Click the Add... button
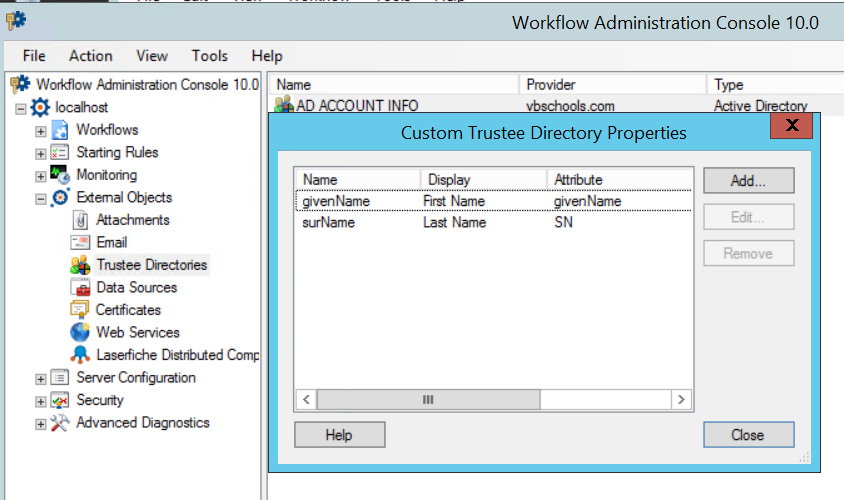Viewport: 844px width, 500px height. pos(748,181)
